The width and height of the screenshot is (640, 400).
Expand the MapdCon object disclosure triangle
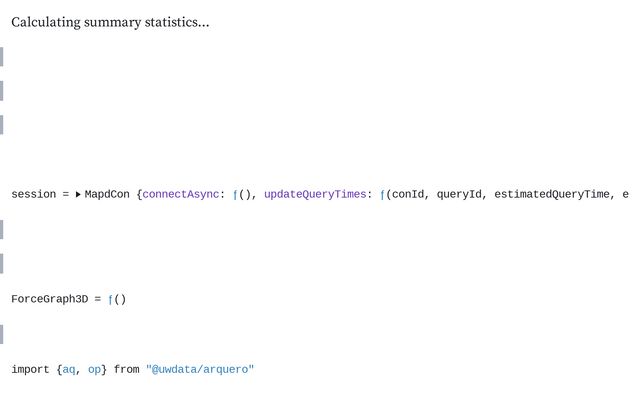click(78, 194)
